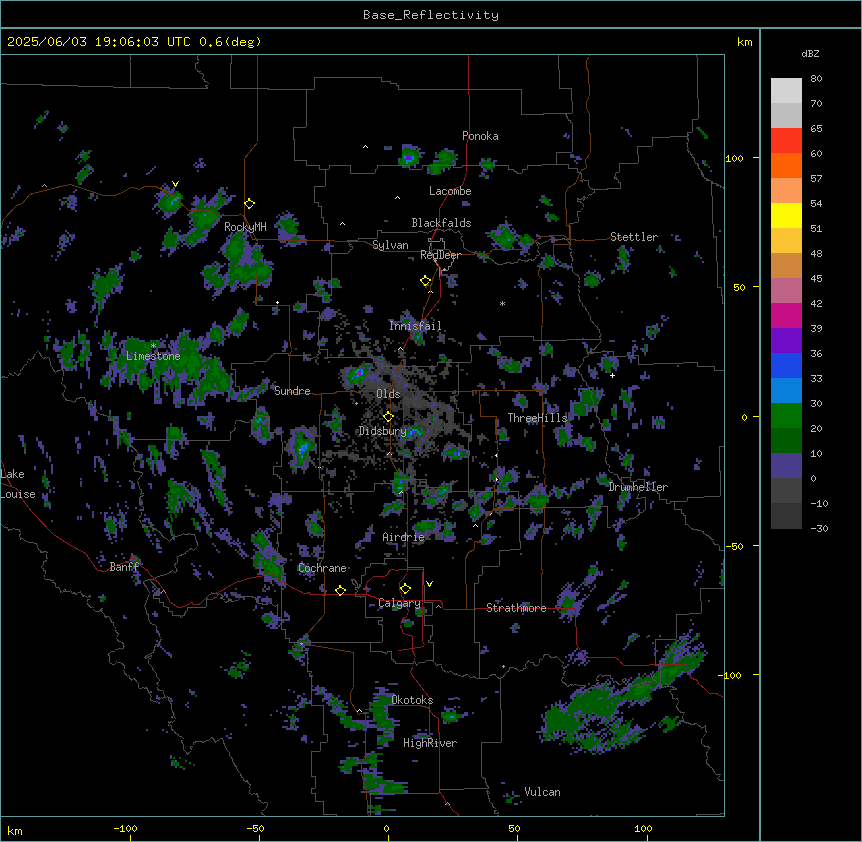This screenshot has height=842, width=862.
Task: Select the white asterisk marker above Limestone
Action: pos(153,346)
